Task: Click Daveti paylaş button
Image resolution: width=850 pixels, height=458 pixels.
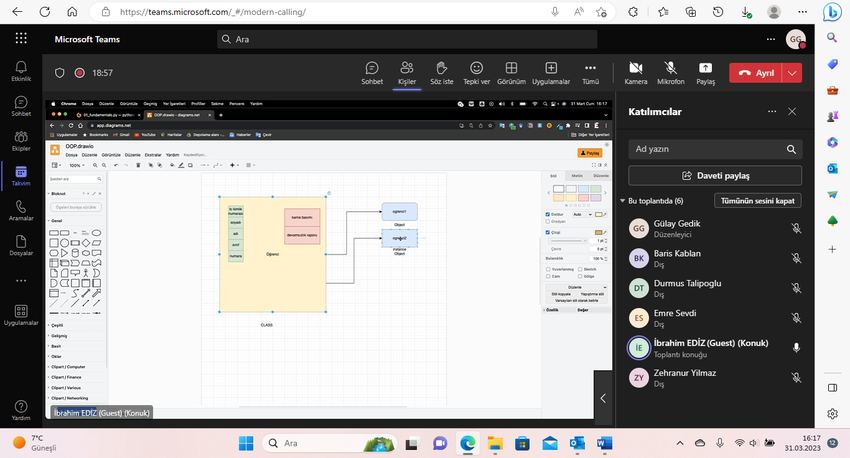Action: (x=715, y=176)
